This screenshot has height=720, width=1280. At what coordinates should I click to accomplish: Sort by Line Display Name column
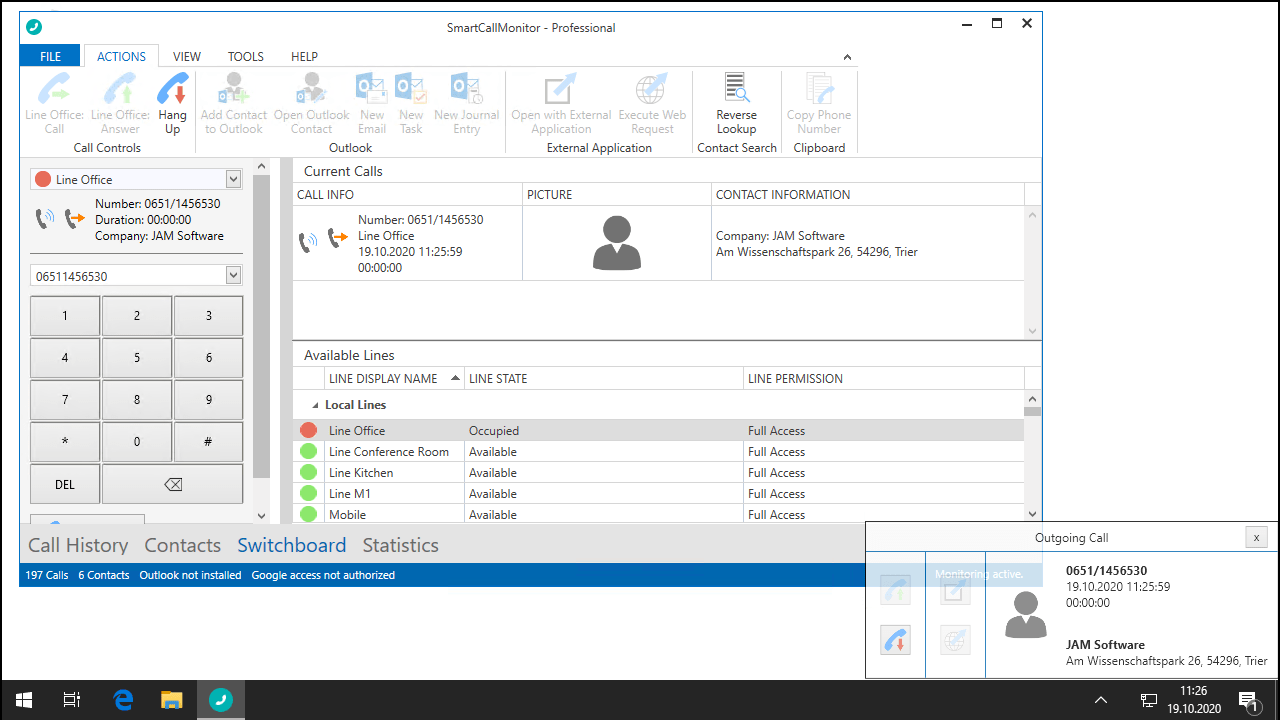point(395,378)
